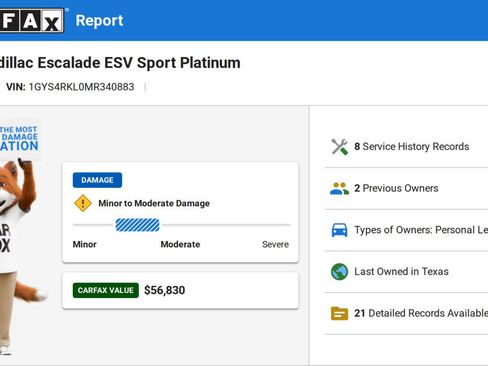Click the globe location icon
Viewport: 488px width, 366px height.
pyautogui.click(x=339, y=272)
